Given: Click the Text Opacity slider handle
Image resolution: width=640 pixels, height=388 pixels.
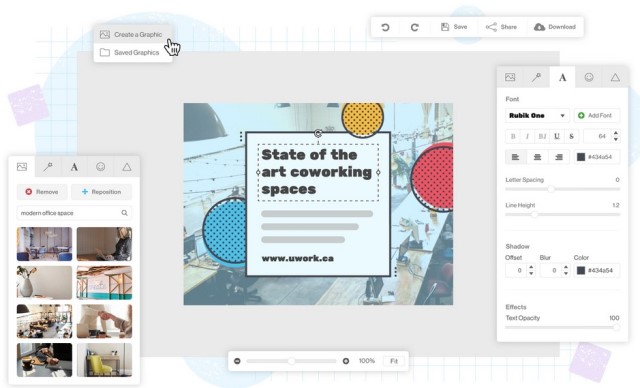Looking at the screenshot, I should pyautogui.click(x=616, y=327).
